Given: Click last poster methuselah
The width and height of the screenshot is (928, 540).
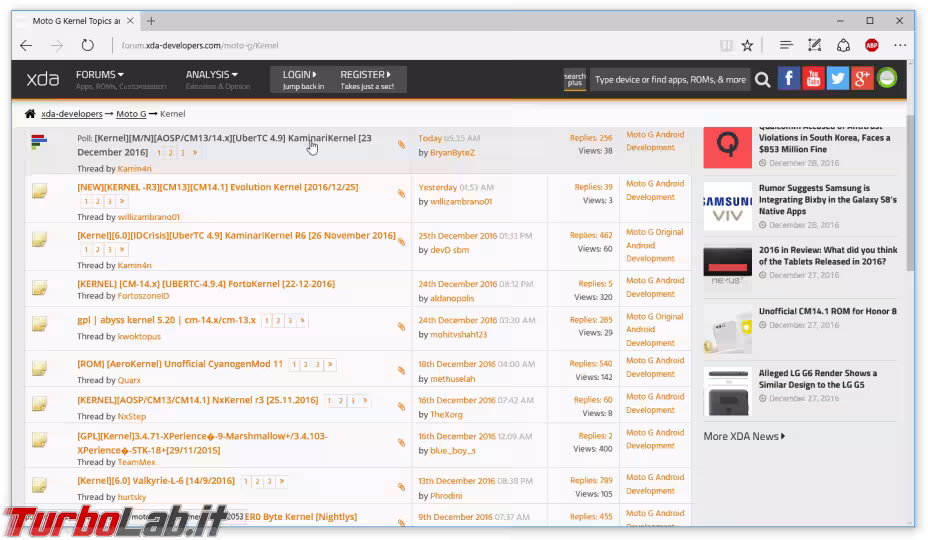Looking at the screenshot, I should 453,379.
